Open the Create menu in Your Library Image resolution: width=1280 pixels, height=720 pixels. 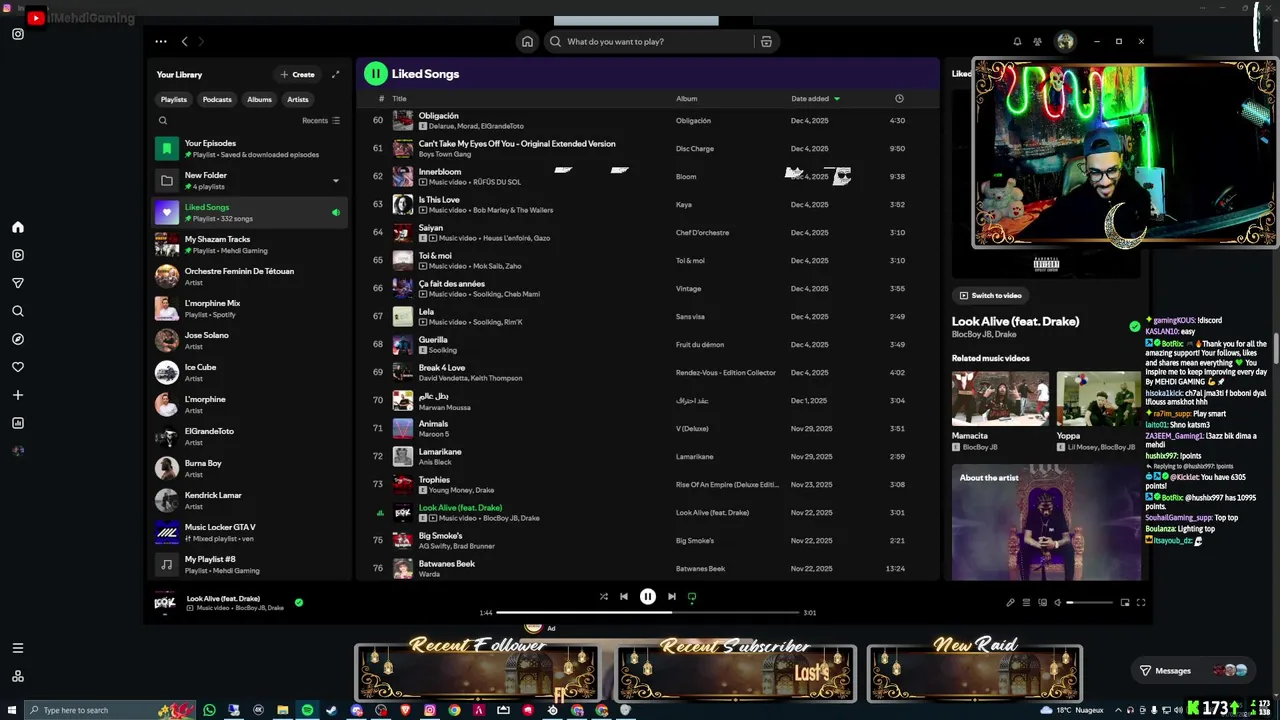[297, 74]
